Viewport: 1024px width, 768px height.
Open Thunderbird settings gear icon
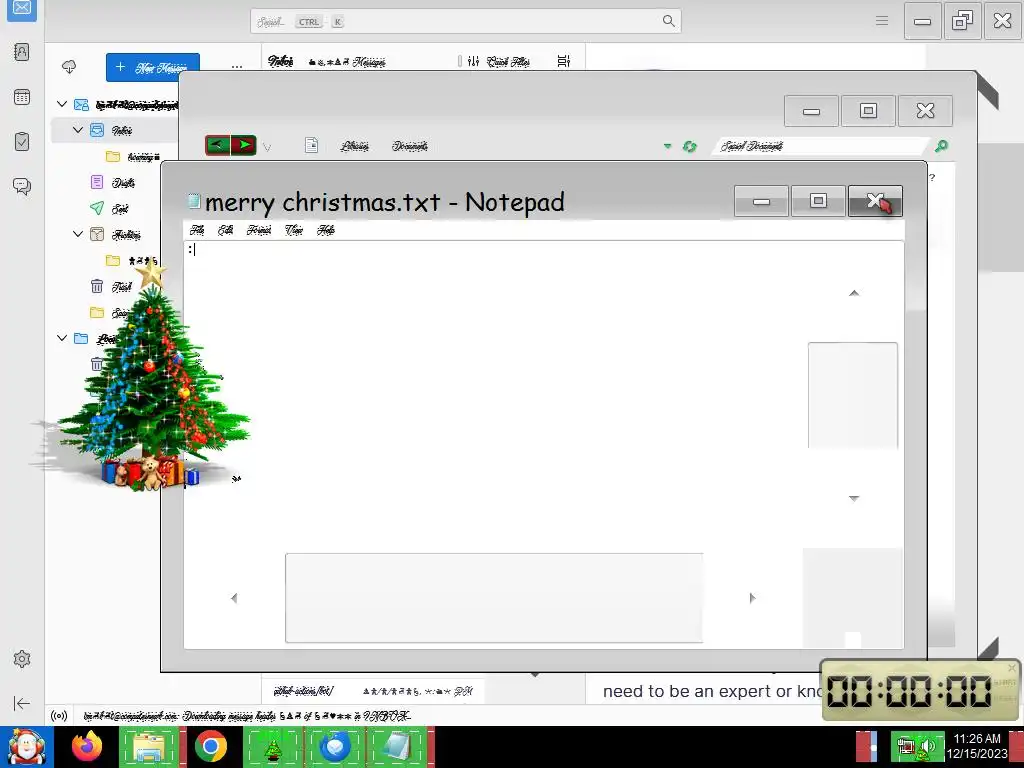(x=22, y=659)
